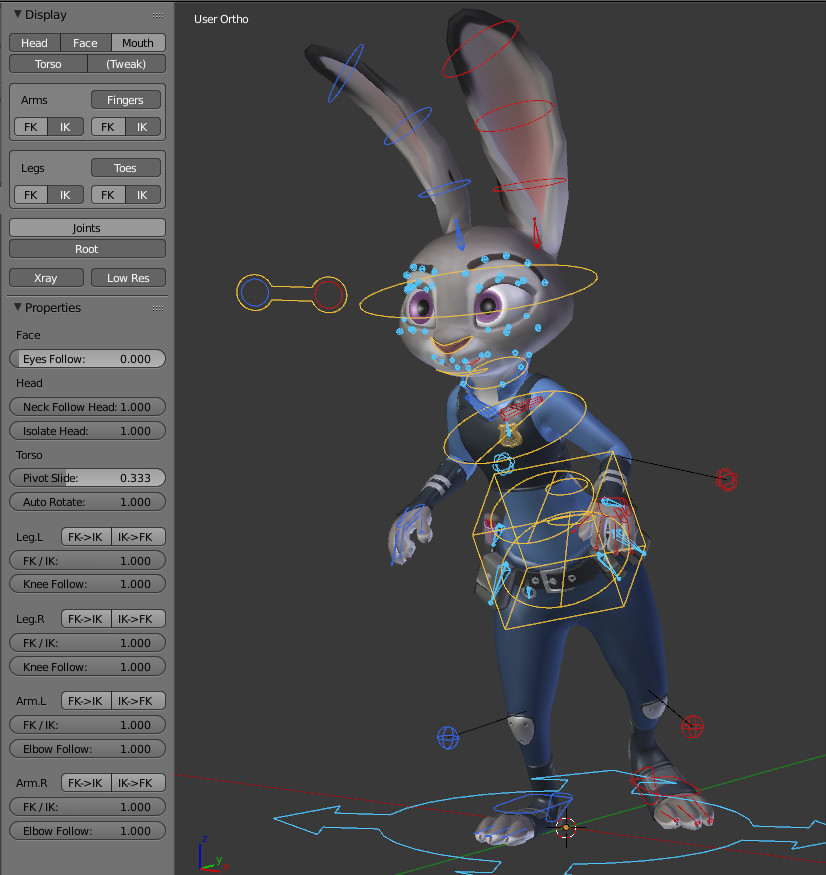826x875 pixels.
Task: Snap Leg.R with IK->FK button
Action: (136, 619)
